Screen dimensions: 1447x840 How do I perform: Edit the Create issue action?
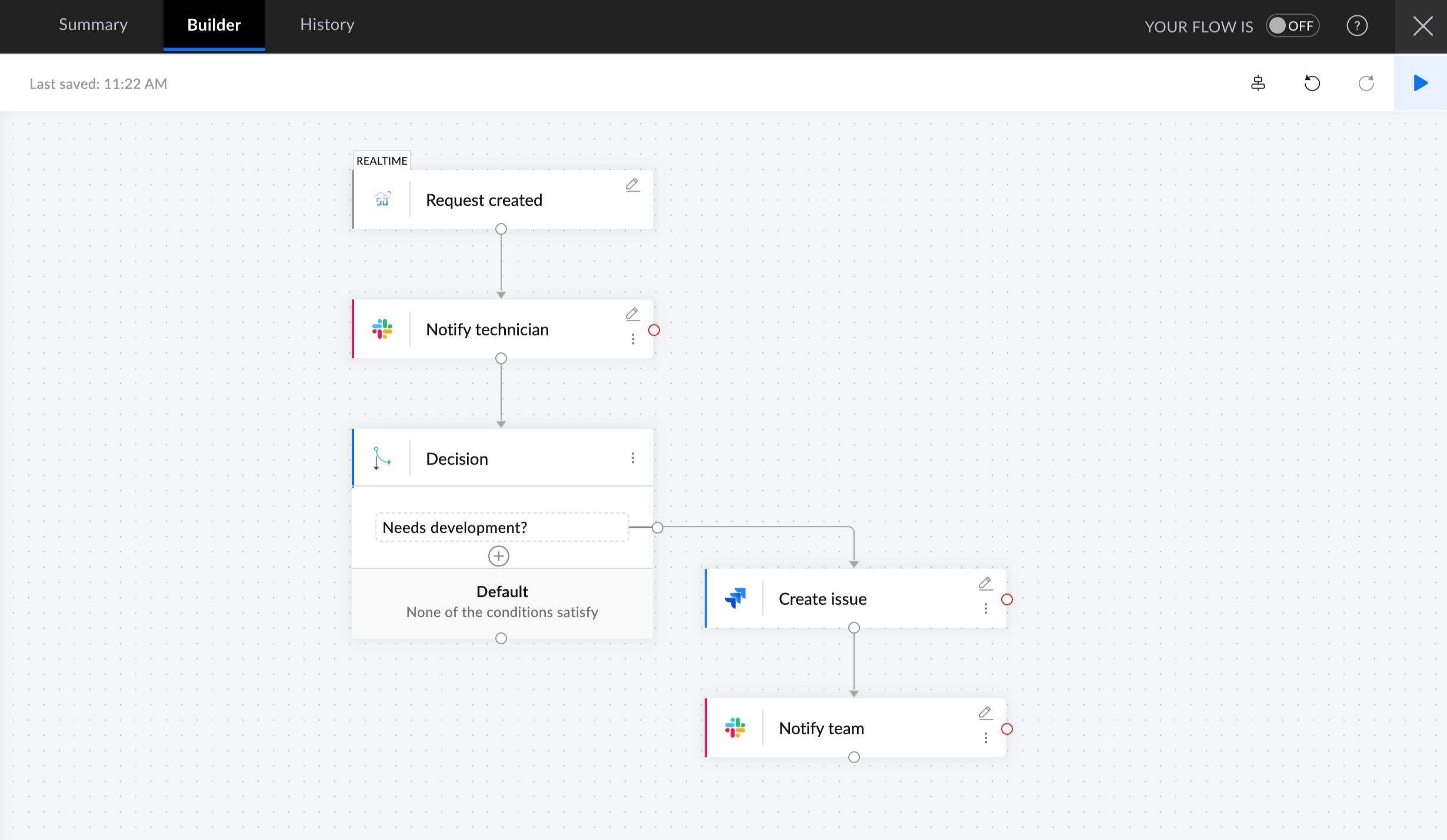coord(985,584)
